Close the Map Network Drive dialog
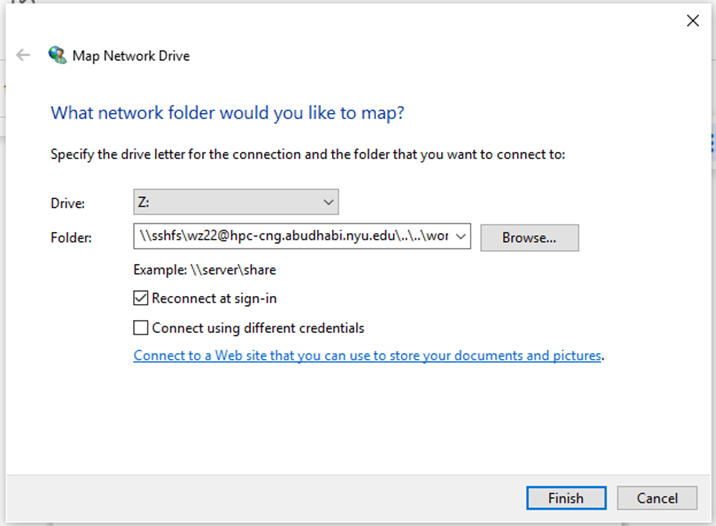 pos(692,21)
